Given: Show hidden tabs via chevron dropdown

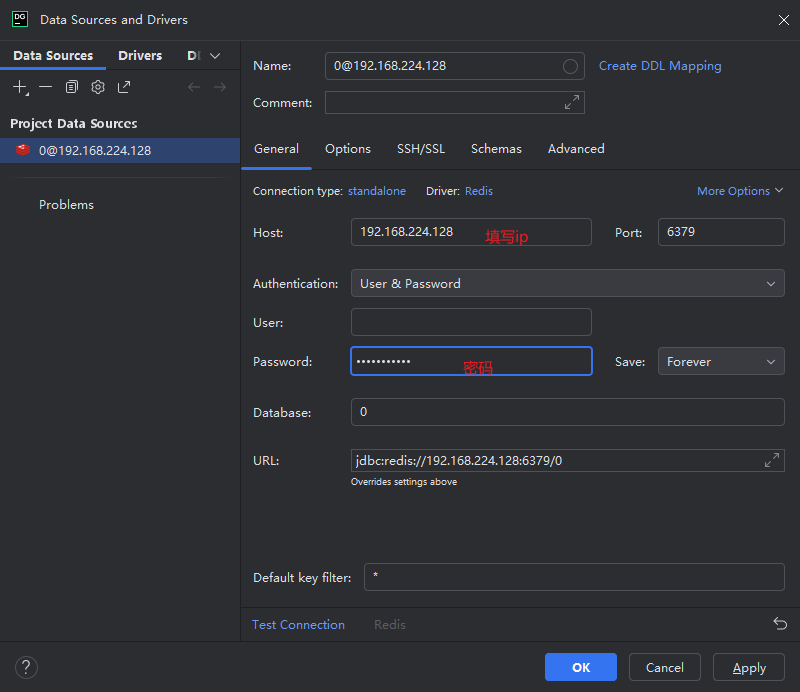Looking at the screenshot, I should click(215, 56).
